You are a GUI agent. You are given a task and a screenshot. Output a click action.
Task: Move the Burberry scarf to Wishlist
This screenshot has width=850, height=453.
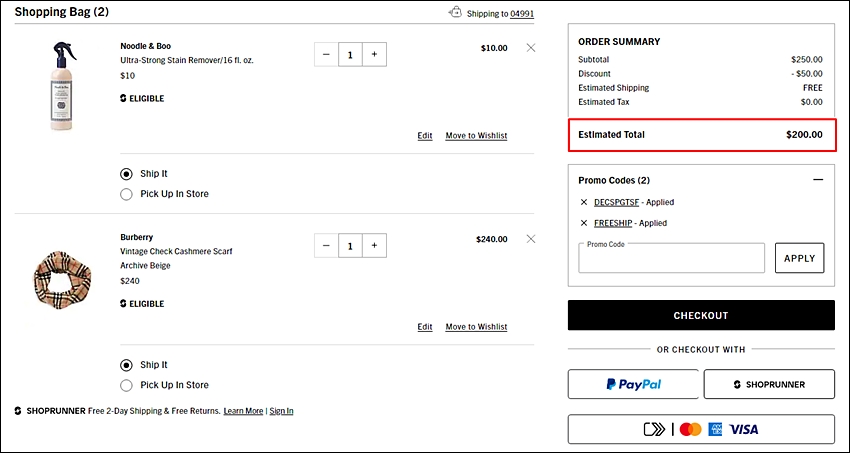476,327
